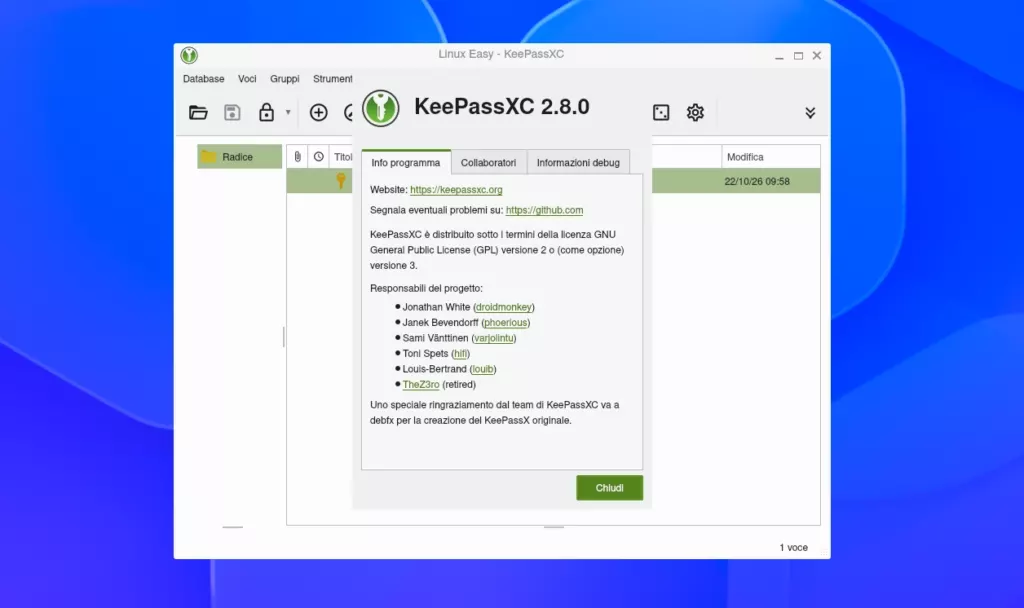
Task: Open hifi profile link
Action: pyautogui.click(x=460, y=353)
